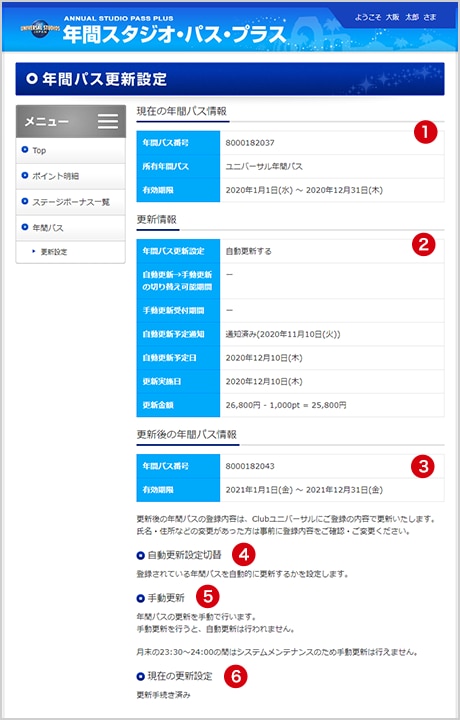Screen dimensions: 460x720
Task: Click the bullet icon beside 自動更新設定切替
Action: (140, 556)
